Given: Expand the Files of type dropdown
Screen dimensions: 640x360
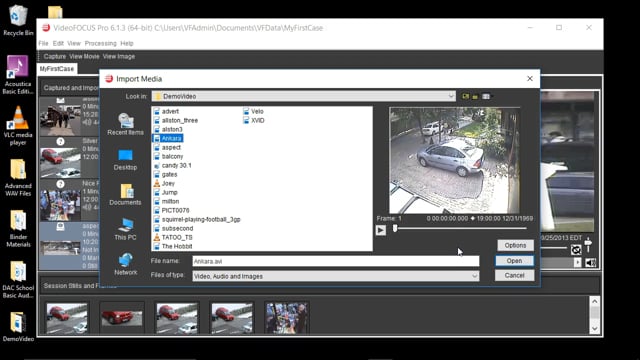Looking at the screenshot, I should pyautogui.click(x=474, y=276).
